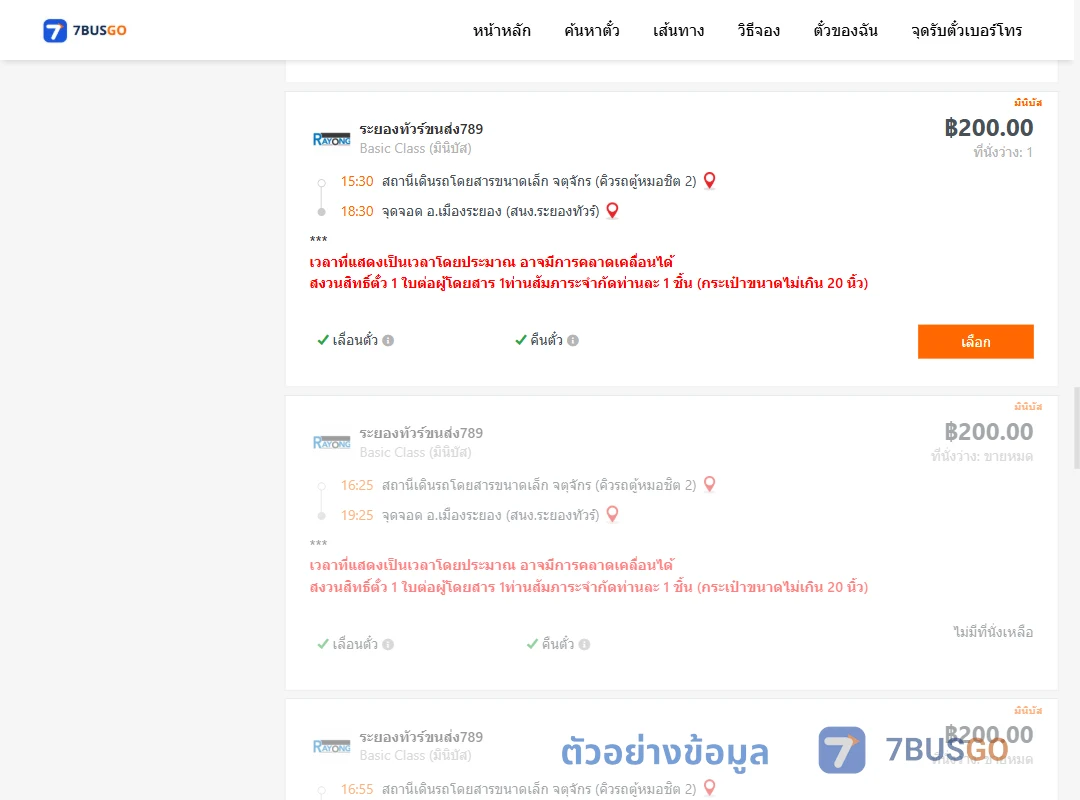Click เลื่อนตั๋ว label on 16:25 trip
This screenshot has width=1080, height=800.
pyautogui.click(x=355, y=644)
